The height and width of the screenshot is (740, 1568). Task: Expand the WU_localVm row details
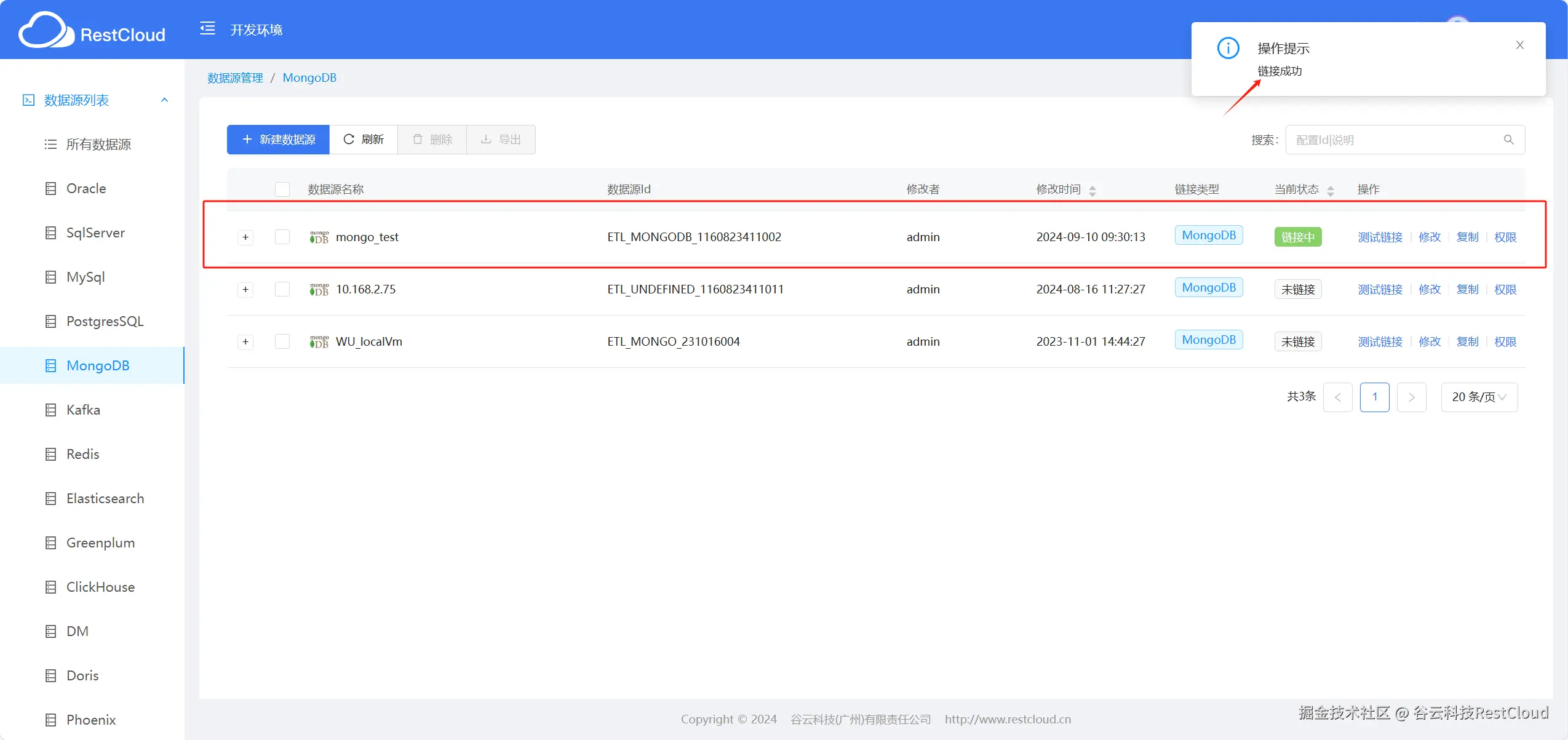(x=245, y=341)
